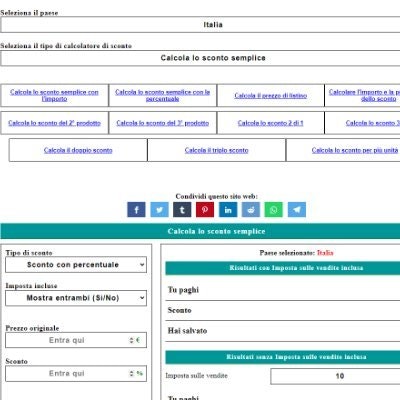The image size is (400, 400).
Task: Select the 'Hai salvato' result row
Action: click(x=283, y=331)
